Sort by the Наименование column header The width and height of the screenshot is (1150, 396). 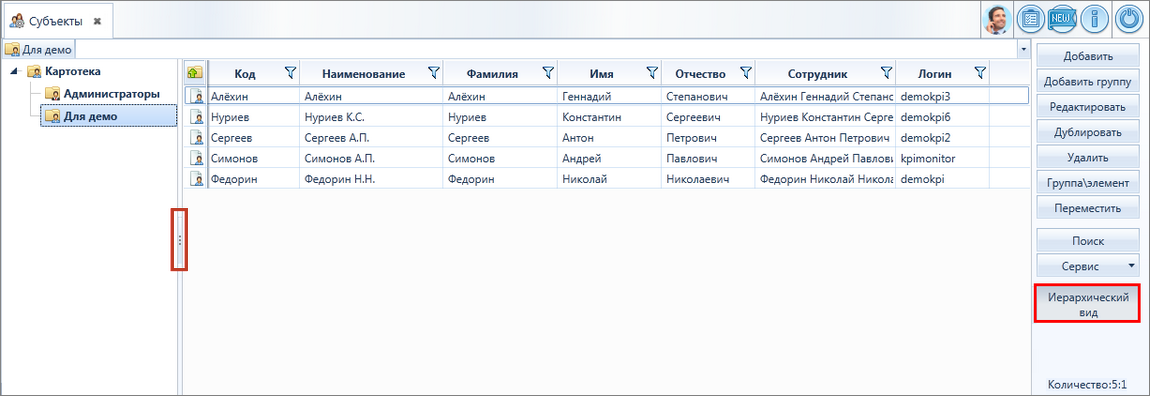pyautogui.click(x=363, y=74)
